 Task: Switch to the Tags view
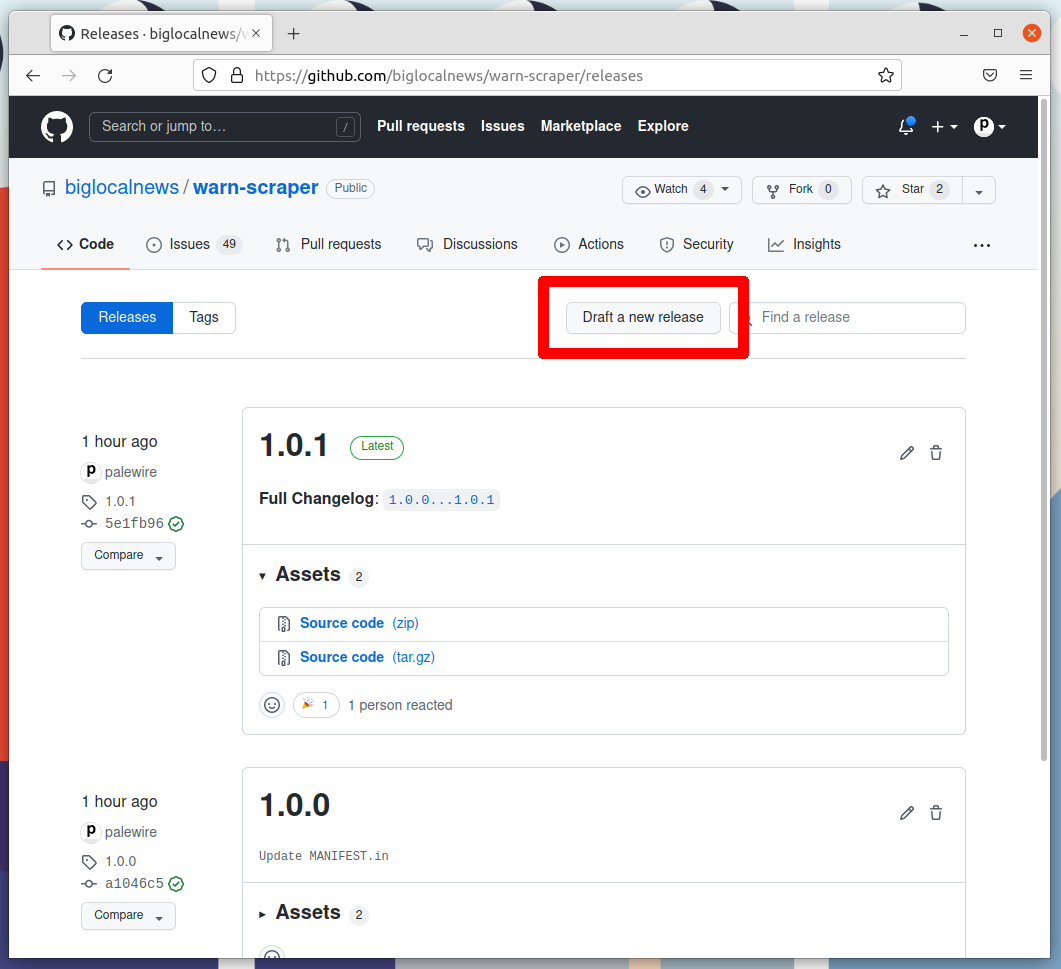[x=204, y=317]
